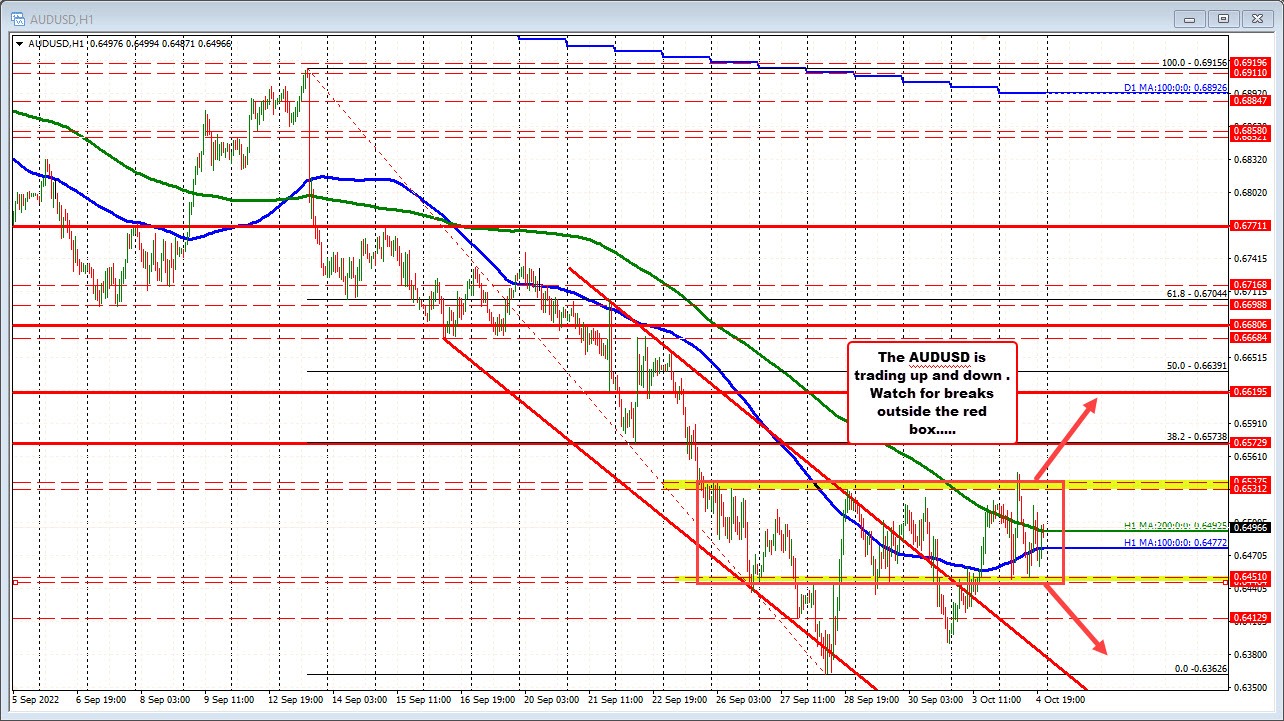Viewport: 1284px width, 721px height.
Task: Click the red 0.64129 price tag
Action: [1252, 618]
